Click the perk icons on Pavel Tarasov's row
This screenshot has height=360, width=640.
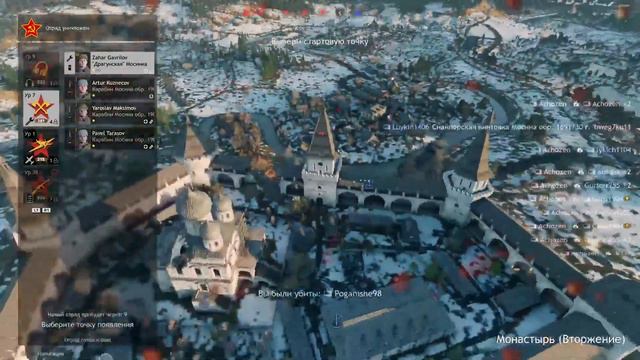click(x=148, y=147)
